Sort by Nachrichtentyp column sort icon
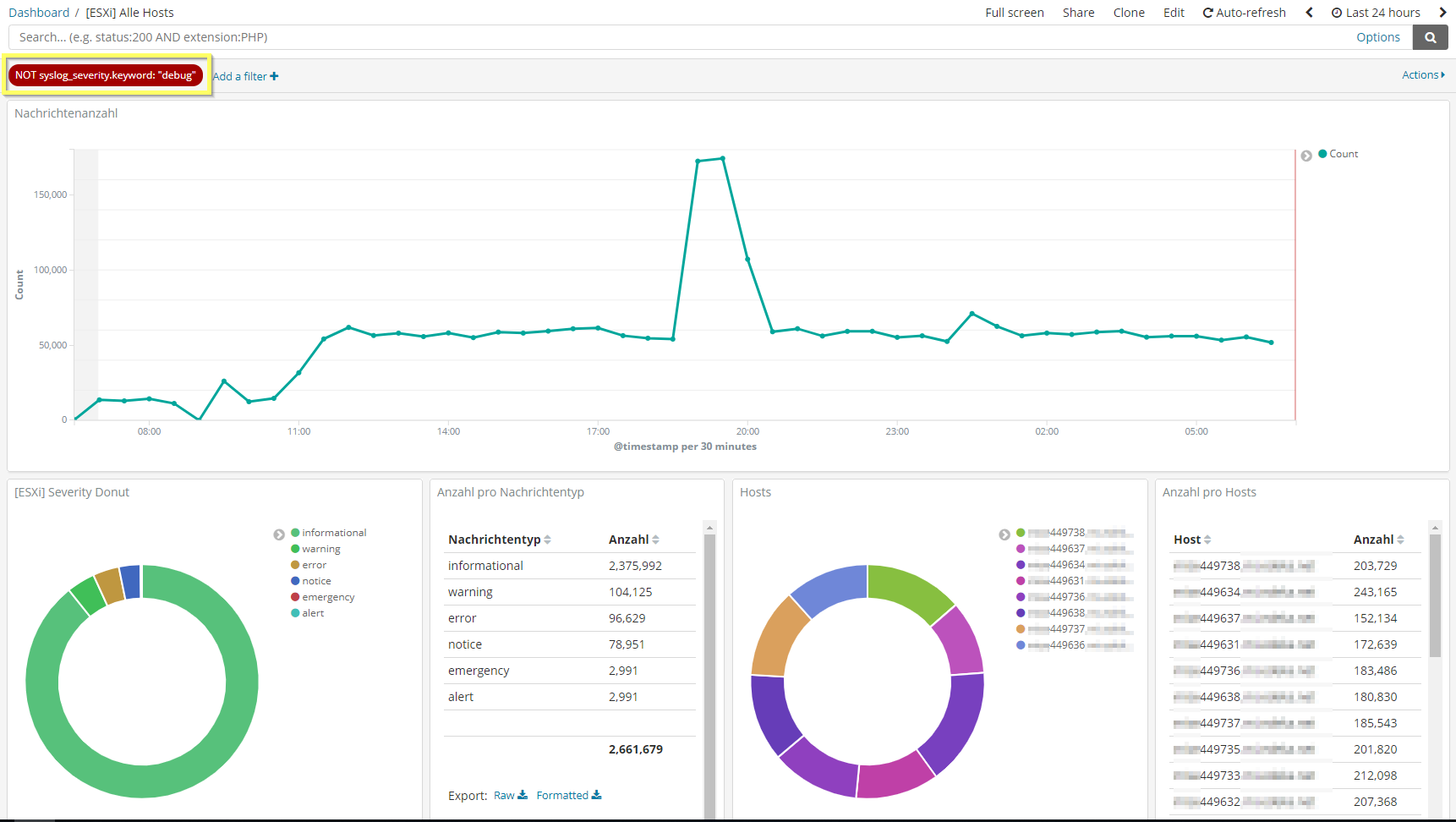 (x=547, y=540)
